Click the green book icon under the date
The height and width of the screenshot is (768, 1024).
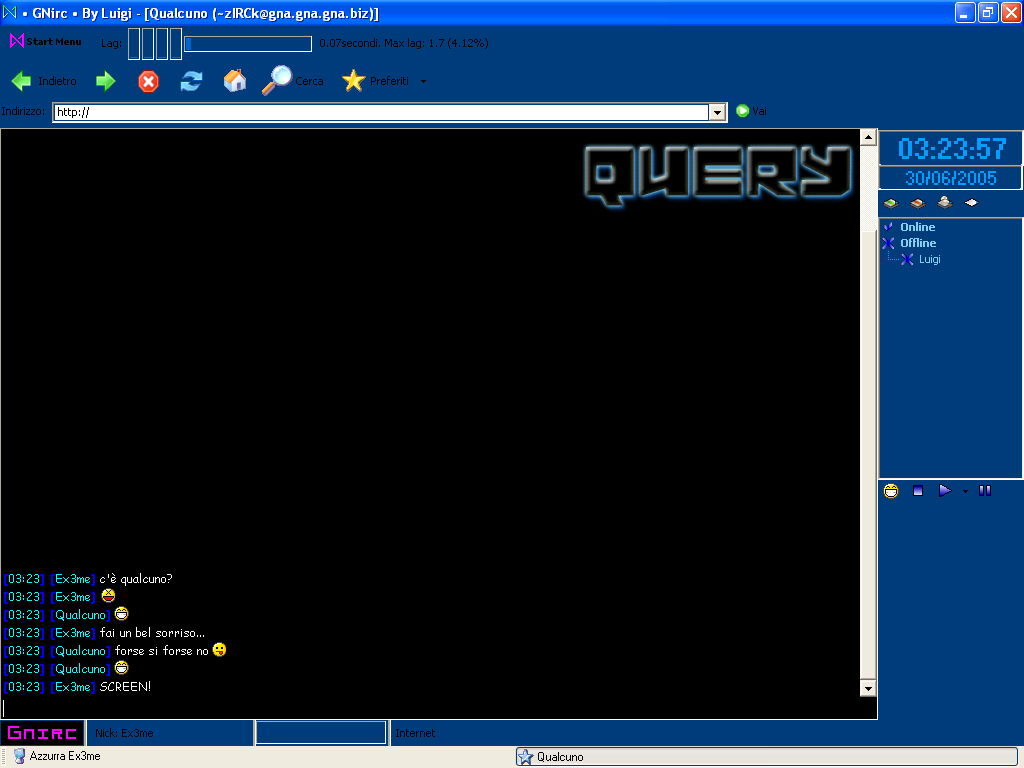(890, 203)
